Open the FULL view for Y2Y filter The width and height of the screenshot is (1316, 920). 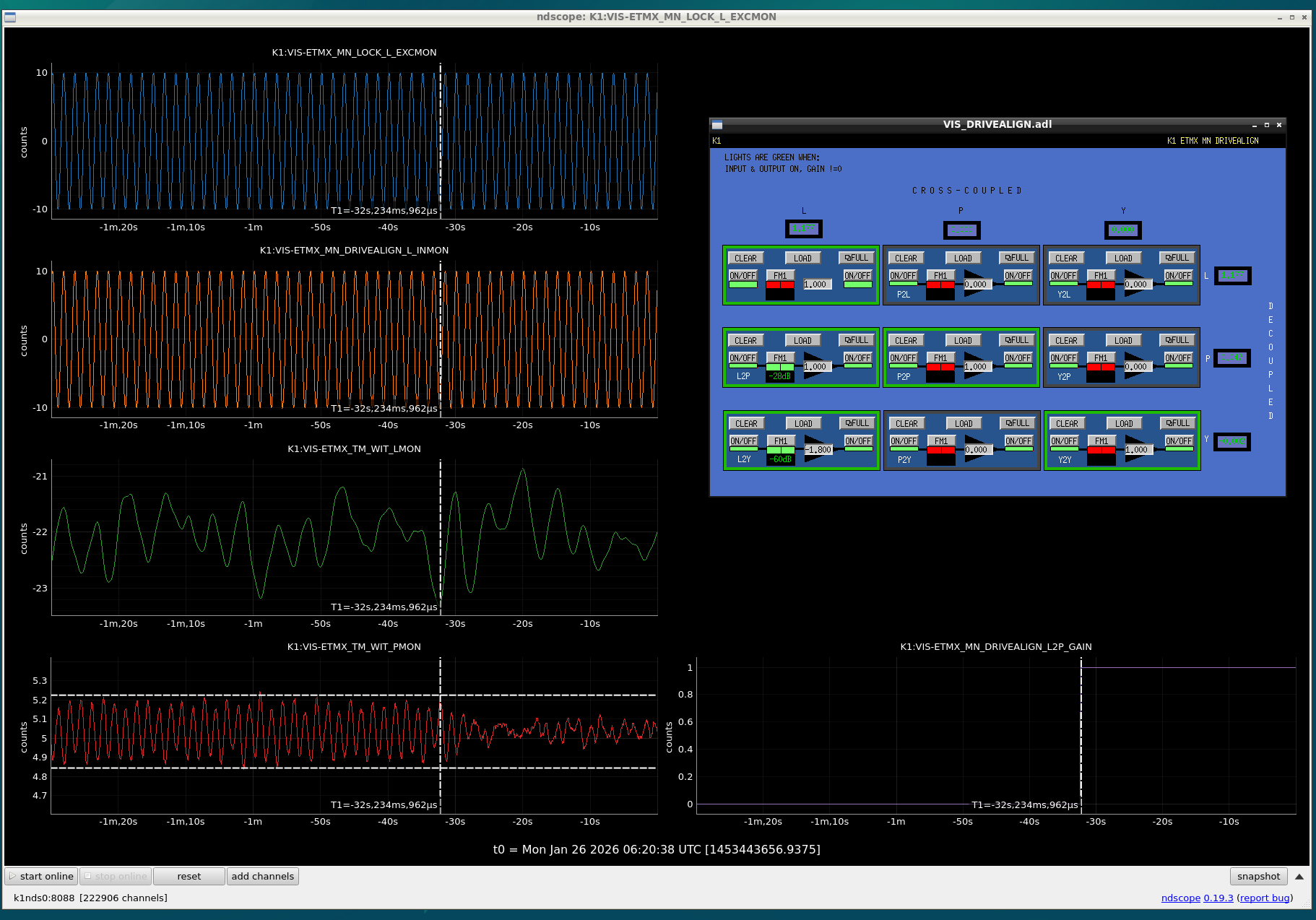coord(1178,423)
